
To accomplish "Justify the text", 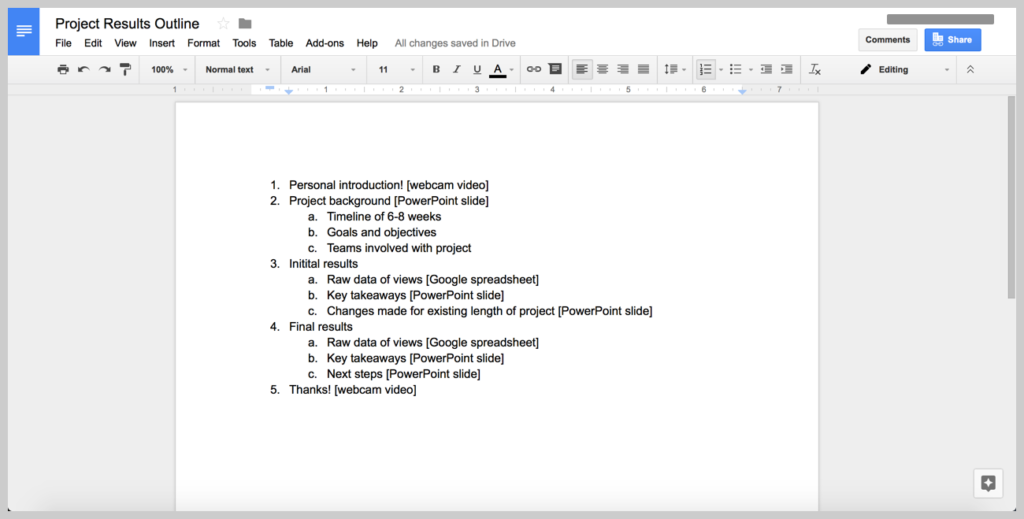I will tap(643, 69).
